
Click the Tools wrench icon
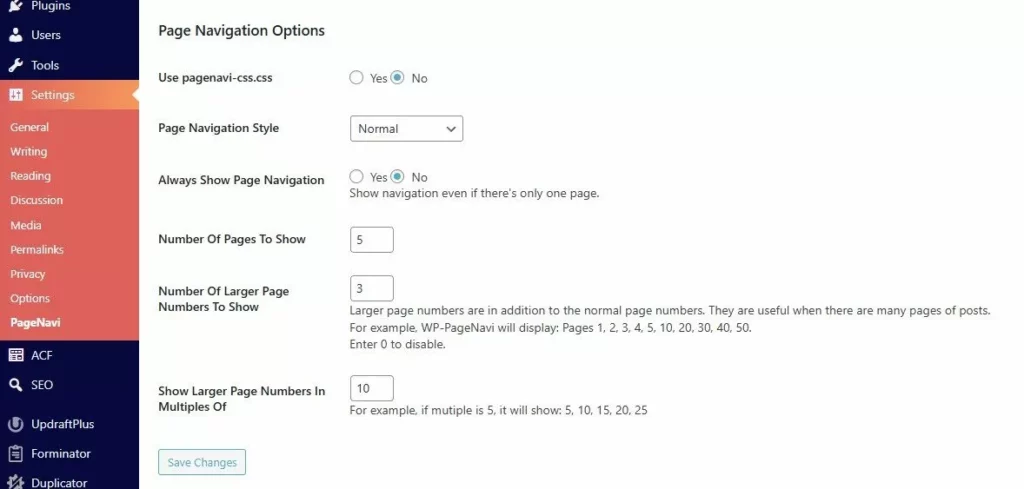pyautogui.click(x=15, y=65)
